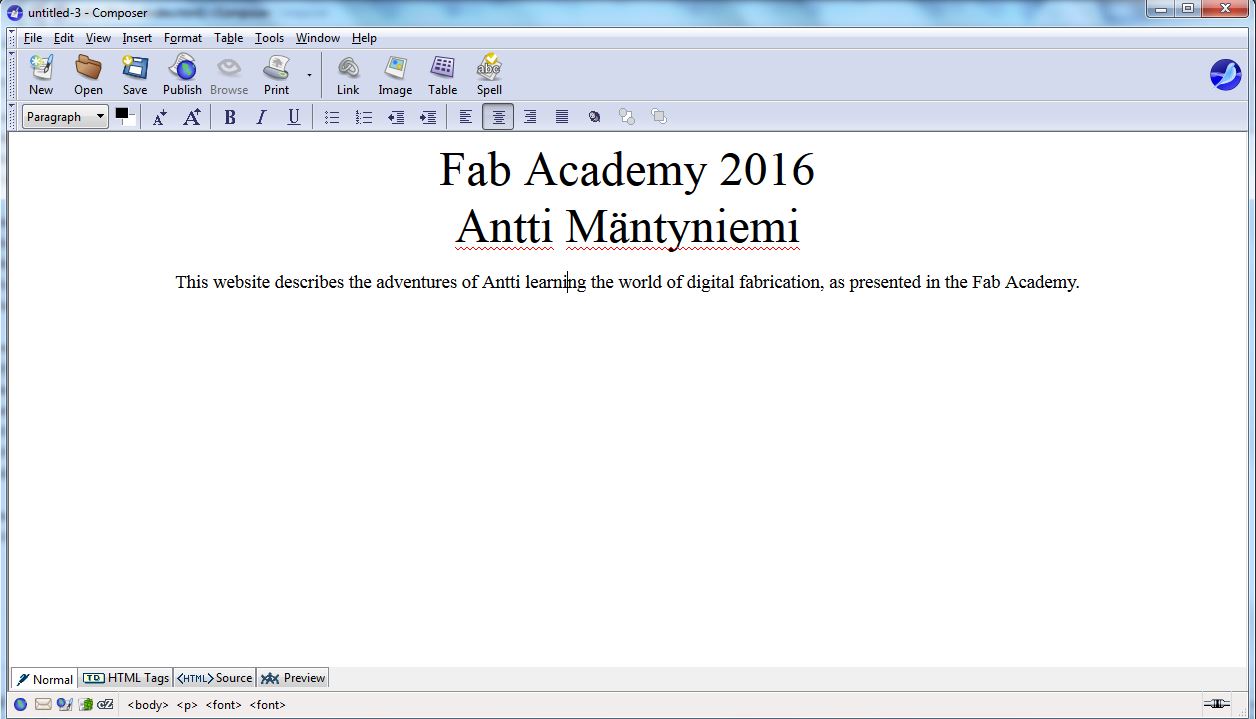Open the Insert menu
Screen dimensions: 1256x719
(x=137, y=38)
